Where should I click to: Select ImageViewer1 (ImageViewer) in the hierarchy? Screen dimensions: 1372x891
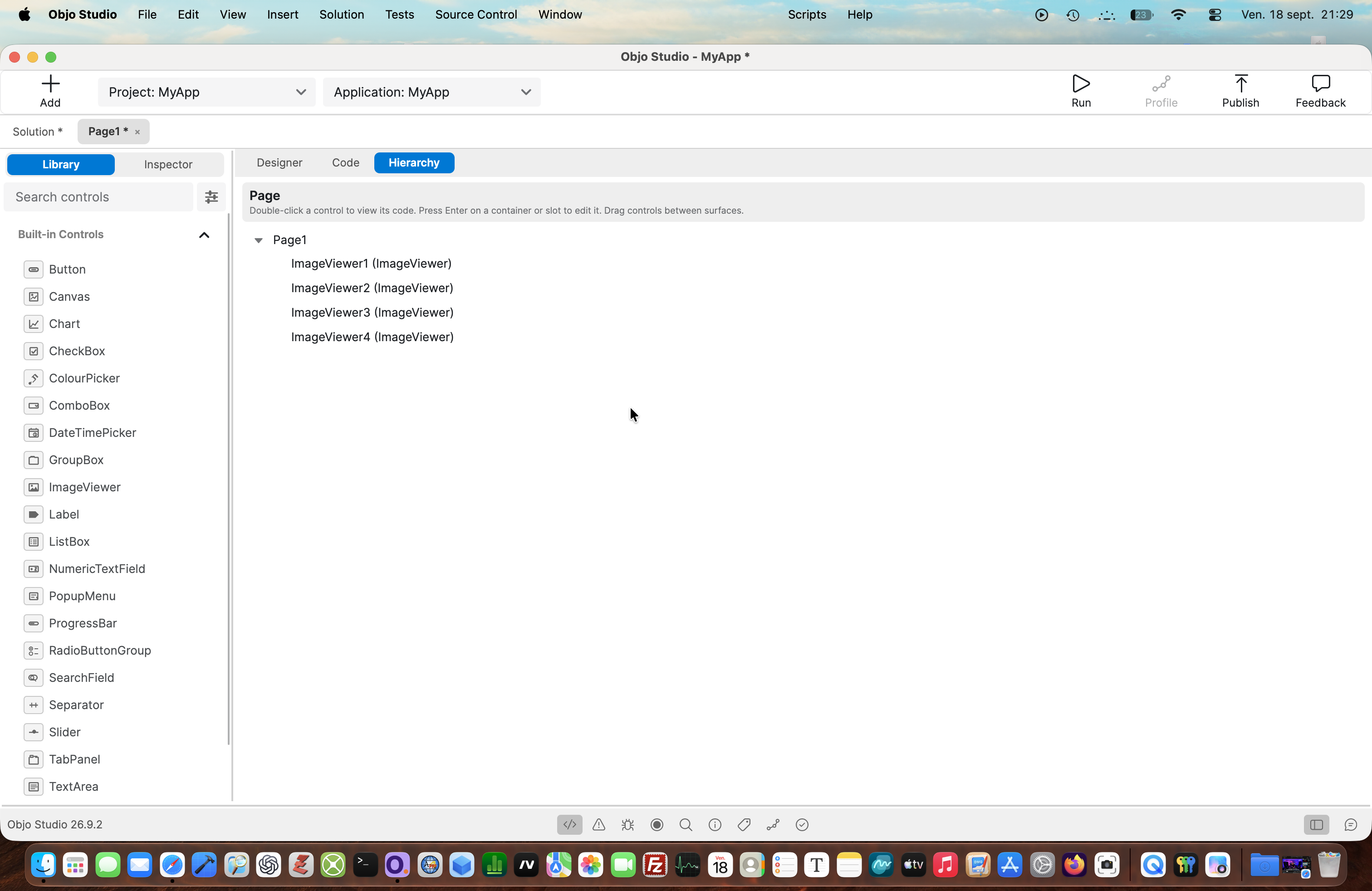pyautogui.click(x=371, y=264)
